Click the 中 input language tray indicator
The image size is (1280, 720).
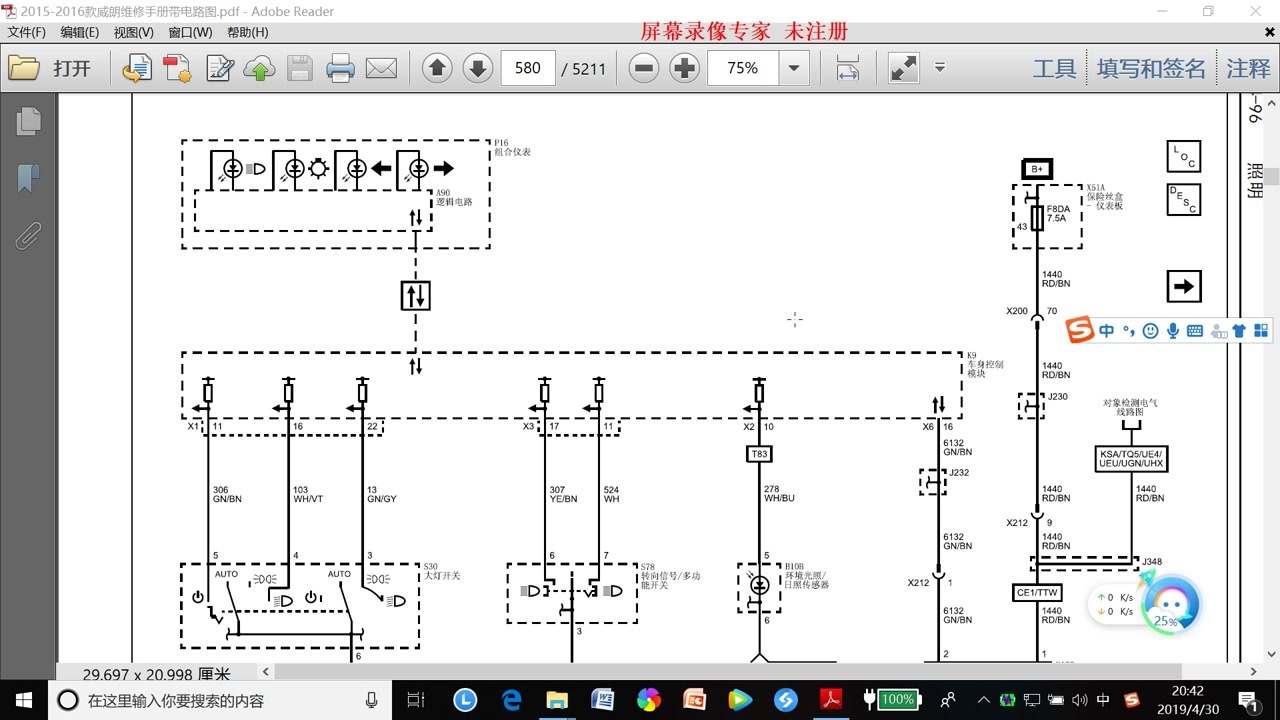(x=1103, y=700)
